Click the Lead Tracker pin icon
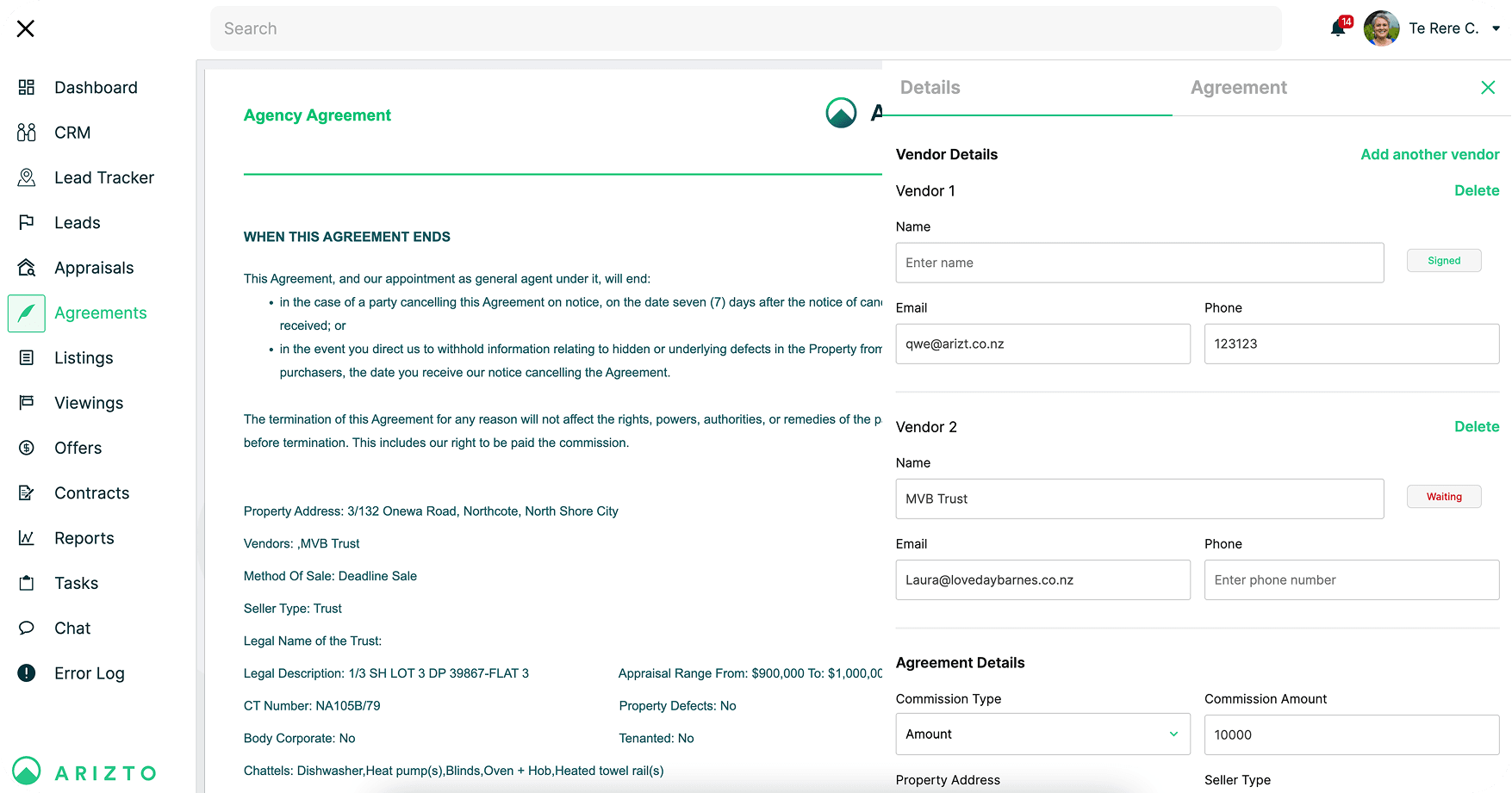 pyautogui.click(x=27, y=177)
